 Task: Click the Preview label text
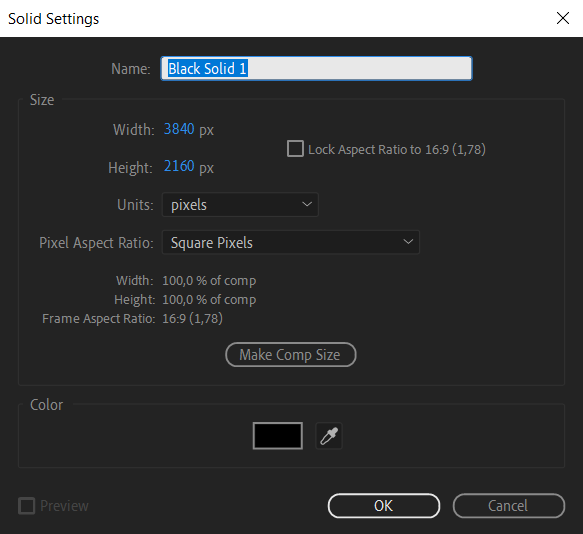[x=64, y=506]
